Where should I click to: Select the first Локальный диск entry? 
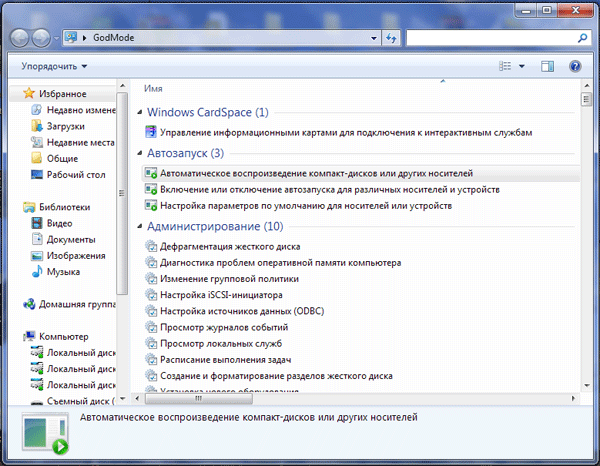tap(73, 353)
